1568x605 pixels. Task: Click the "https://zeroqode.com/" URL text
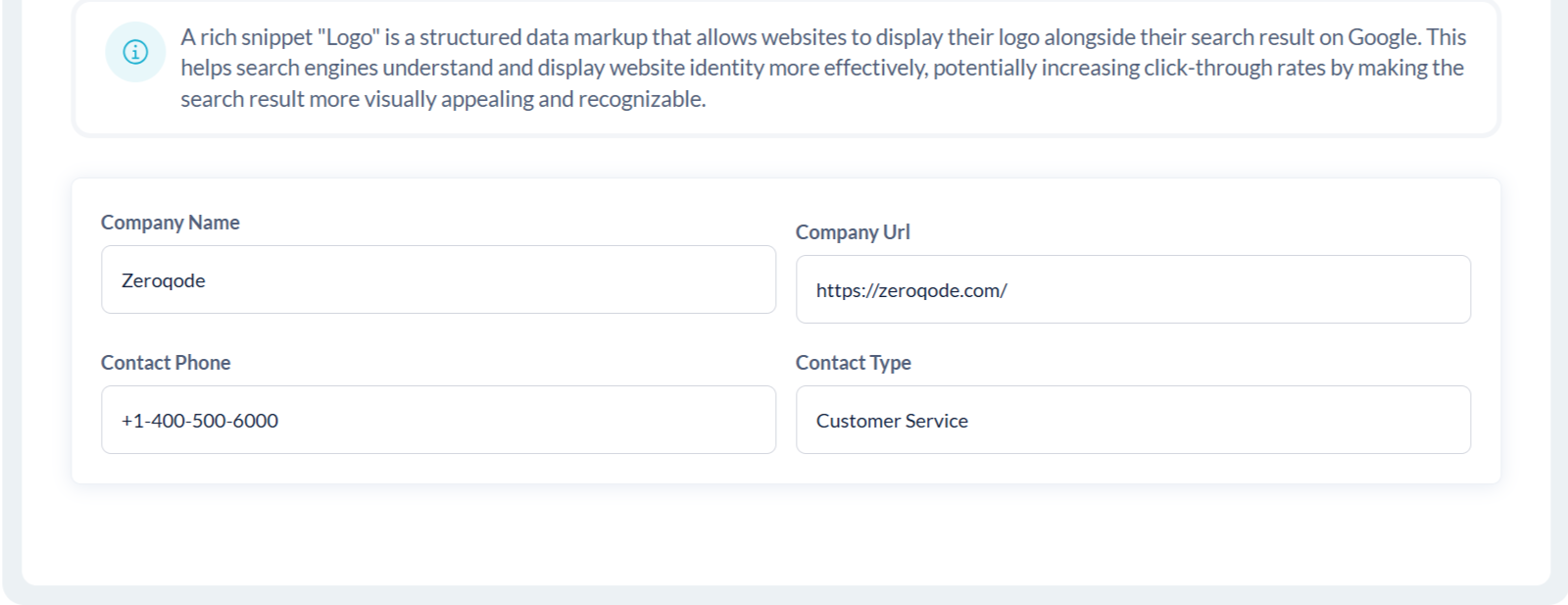pyautogui.click(x=911, y=290)
